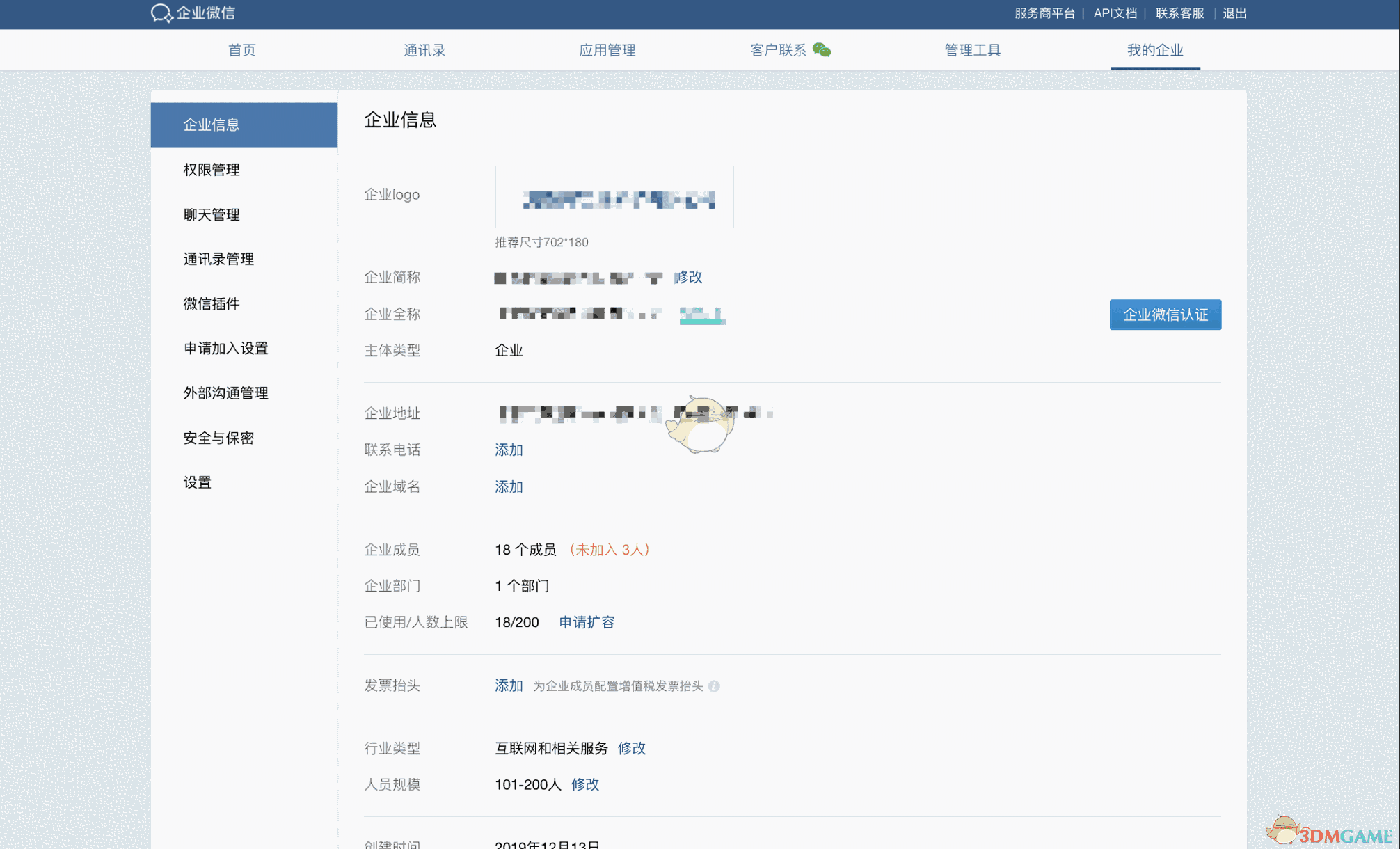Open 设置 at sidebar bottom

[197, 482]
